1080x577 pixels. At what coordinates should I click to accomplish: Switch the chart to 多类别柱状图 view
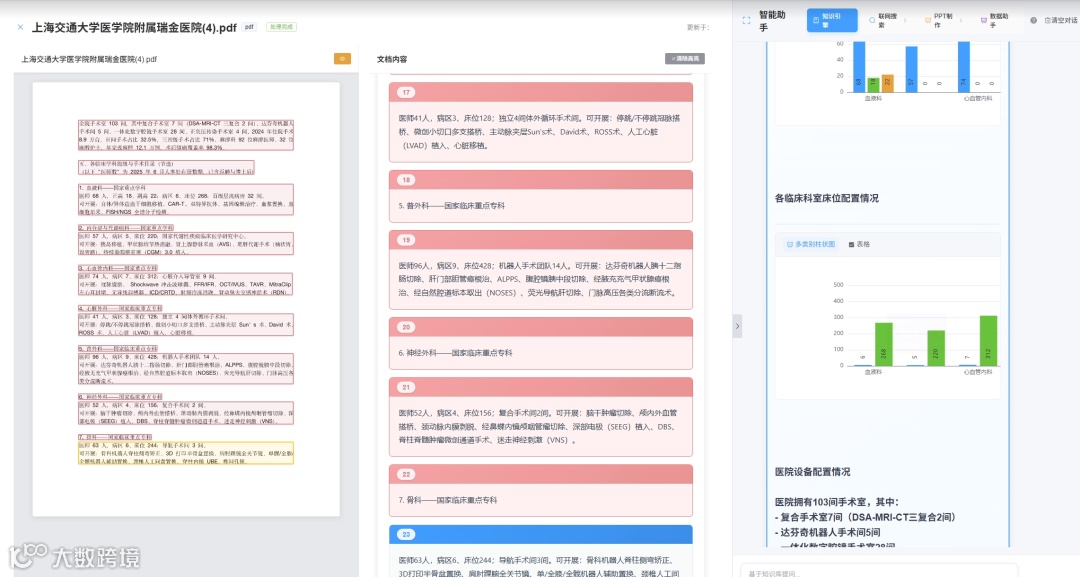pyautogui.click(x=811, y=244)
